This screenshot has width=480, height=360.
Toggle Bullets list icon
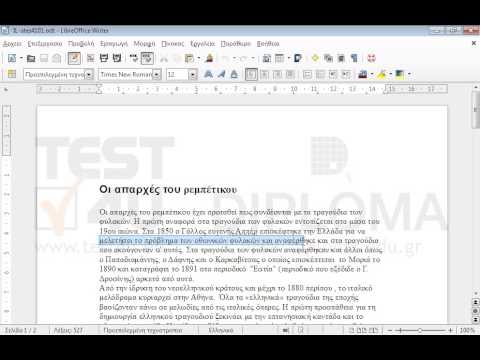tap(320, 74)
